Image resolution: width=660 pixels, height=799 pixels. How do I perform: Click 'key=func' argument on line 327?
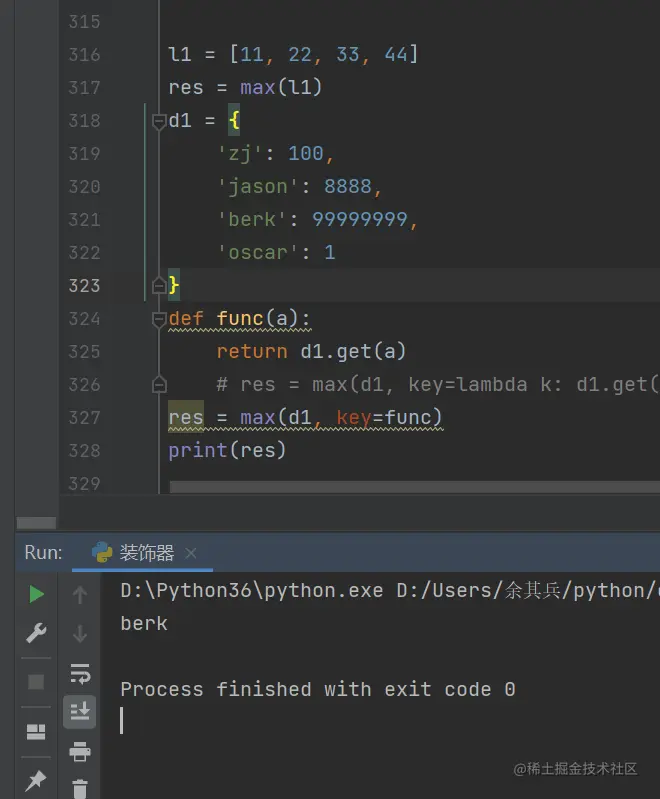[389, 418]
